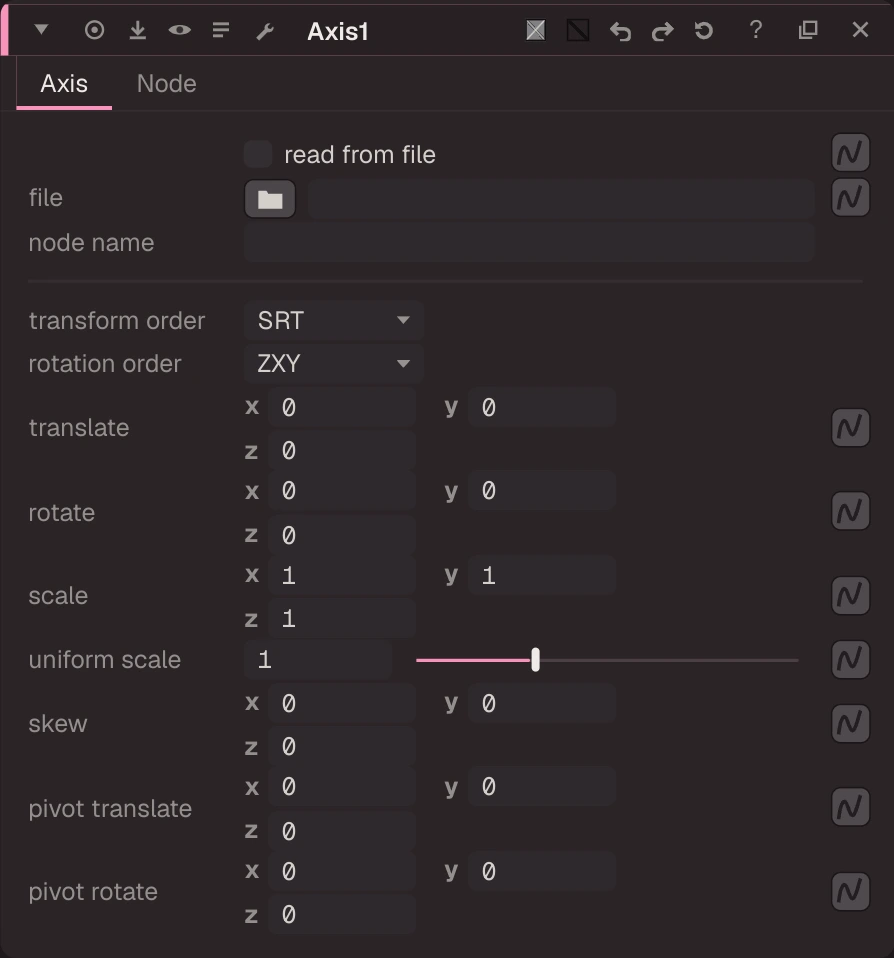Click the pivot rotate x value field
Screen dimensions: 894x958
pos(342,871)
